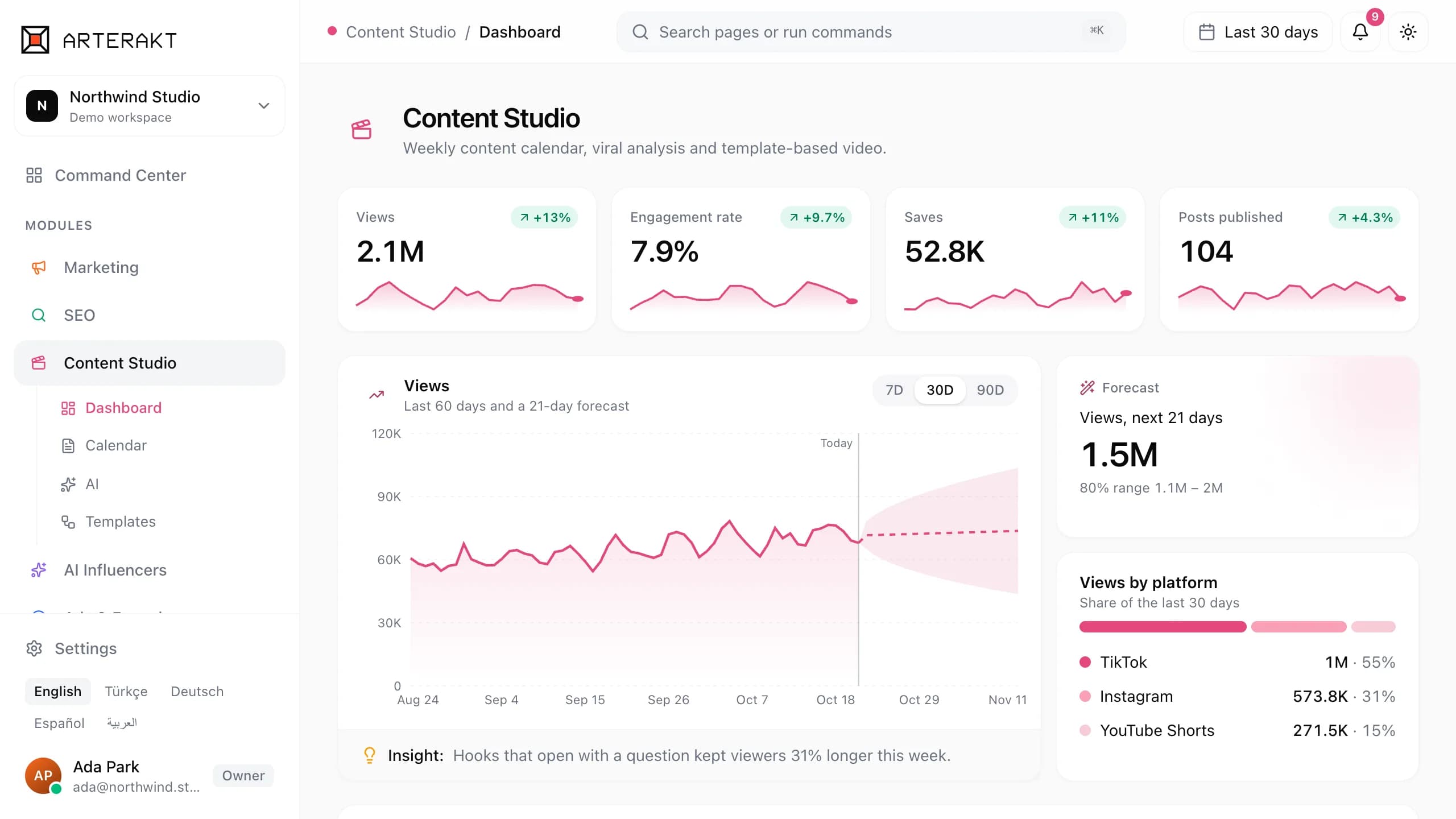Click the calendar icon in date range
1456x819 pixels.
click(1206, 32)
